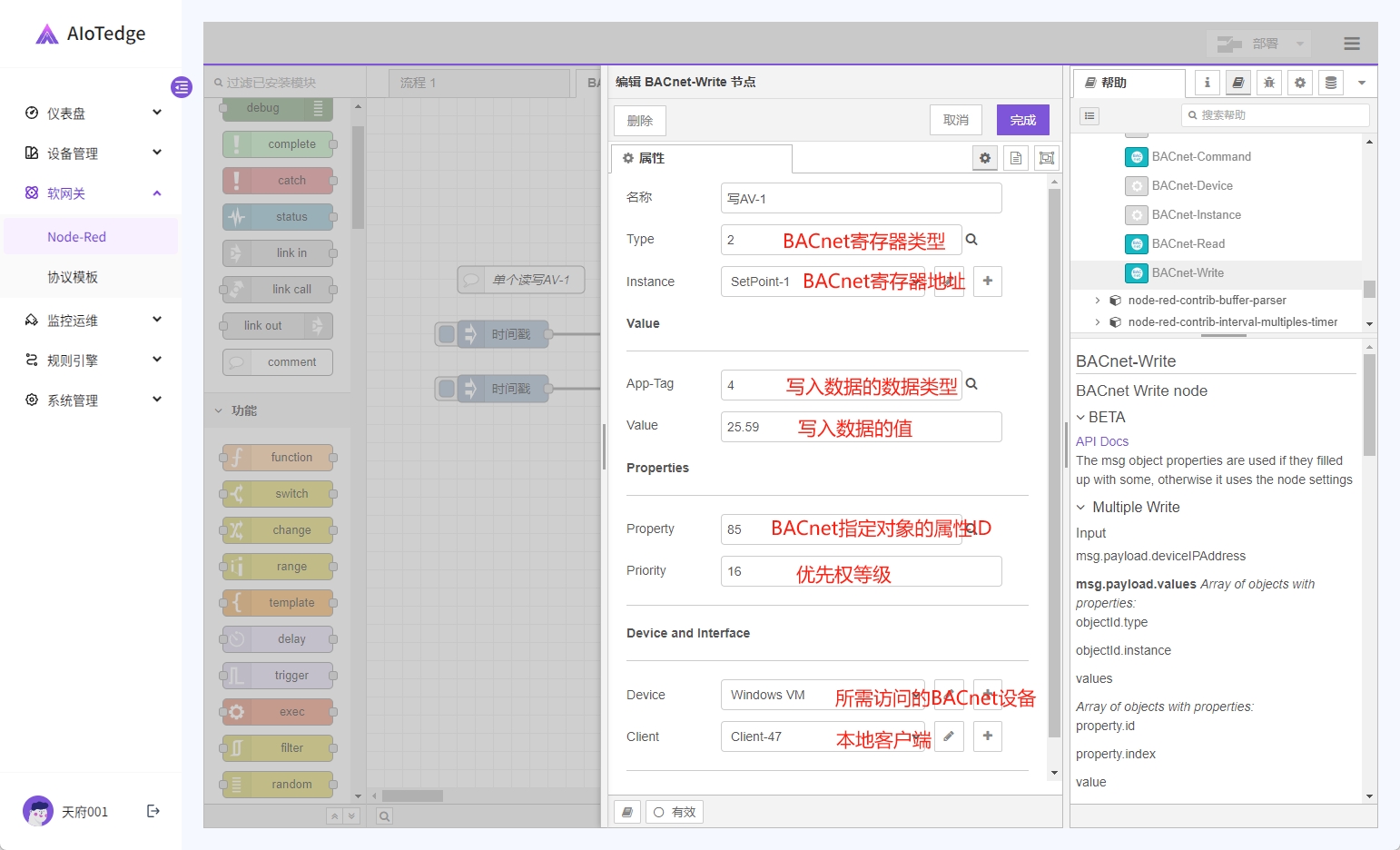This screenshot has height=850, width=1400.
Task: Collapse the 软网关 menu section
Action: (157, 193)
